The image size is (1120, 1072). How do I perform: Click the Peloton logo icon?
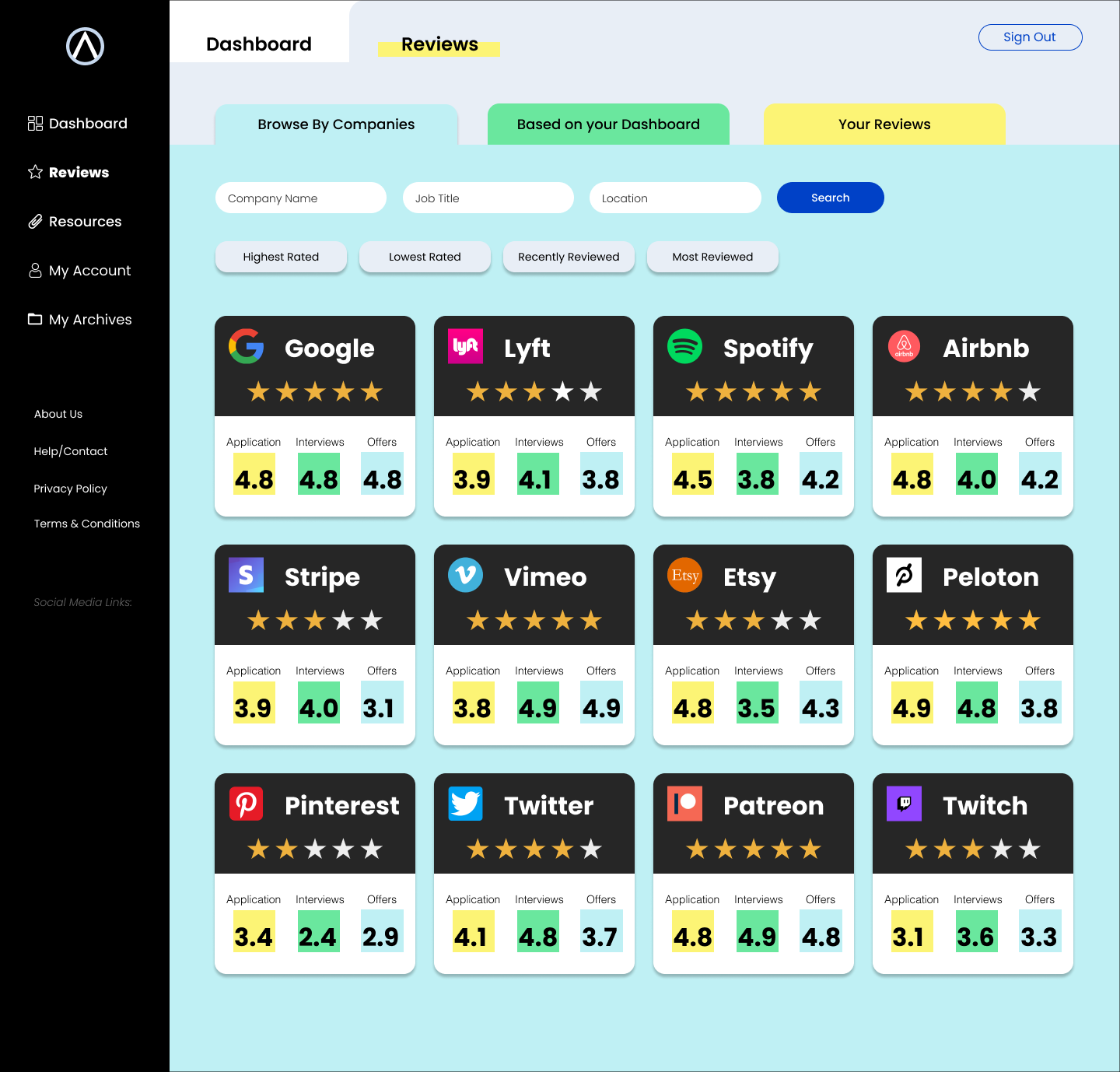coord(905,575)
